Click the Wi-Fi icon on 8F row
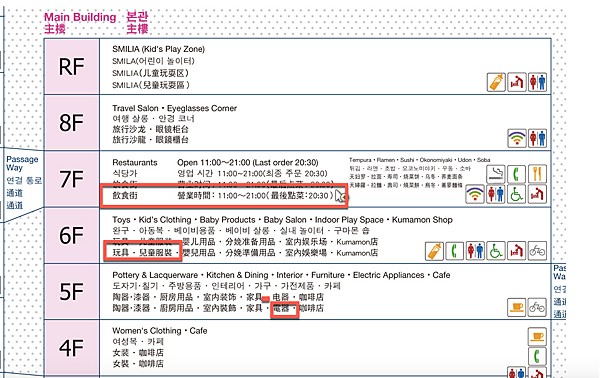This screenshot has height=378, width=600. coord(517,138)
